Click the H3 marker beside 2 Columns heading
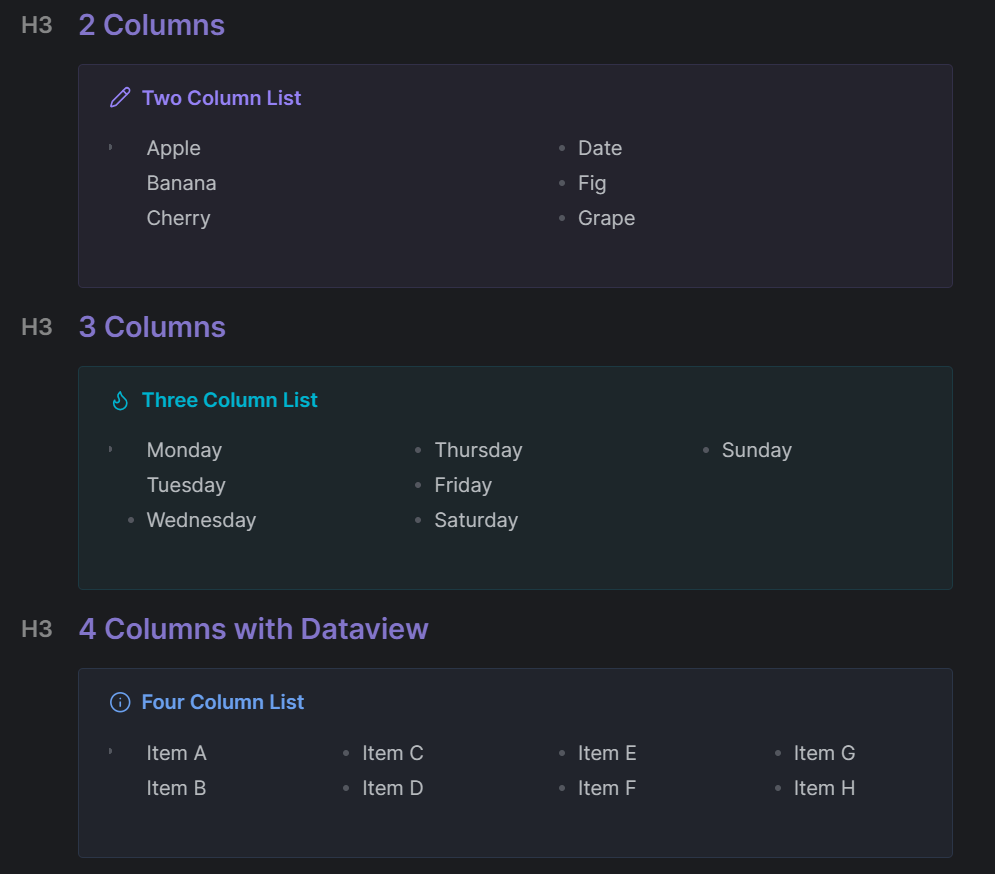The image size is (995, 874). coord(37,26)
